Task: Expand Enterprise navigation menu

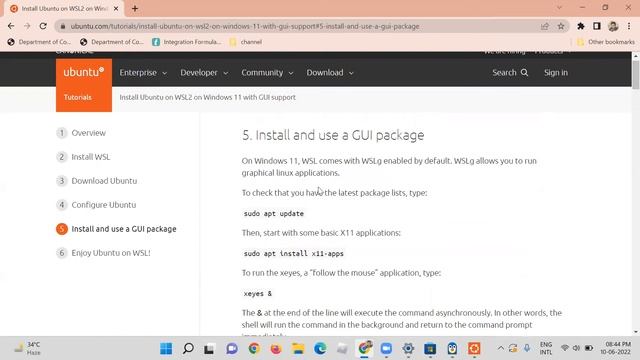Action: pyautogui.click(x=143, y=73)
